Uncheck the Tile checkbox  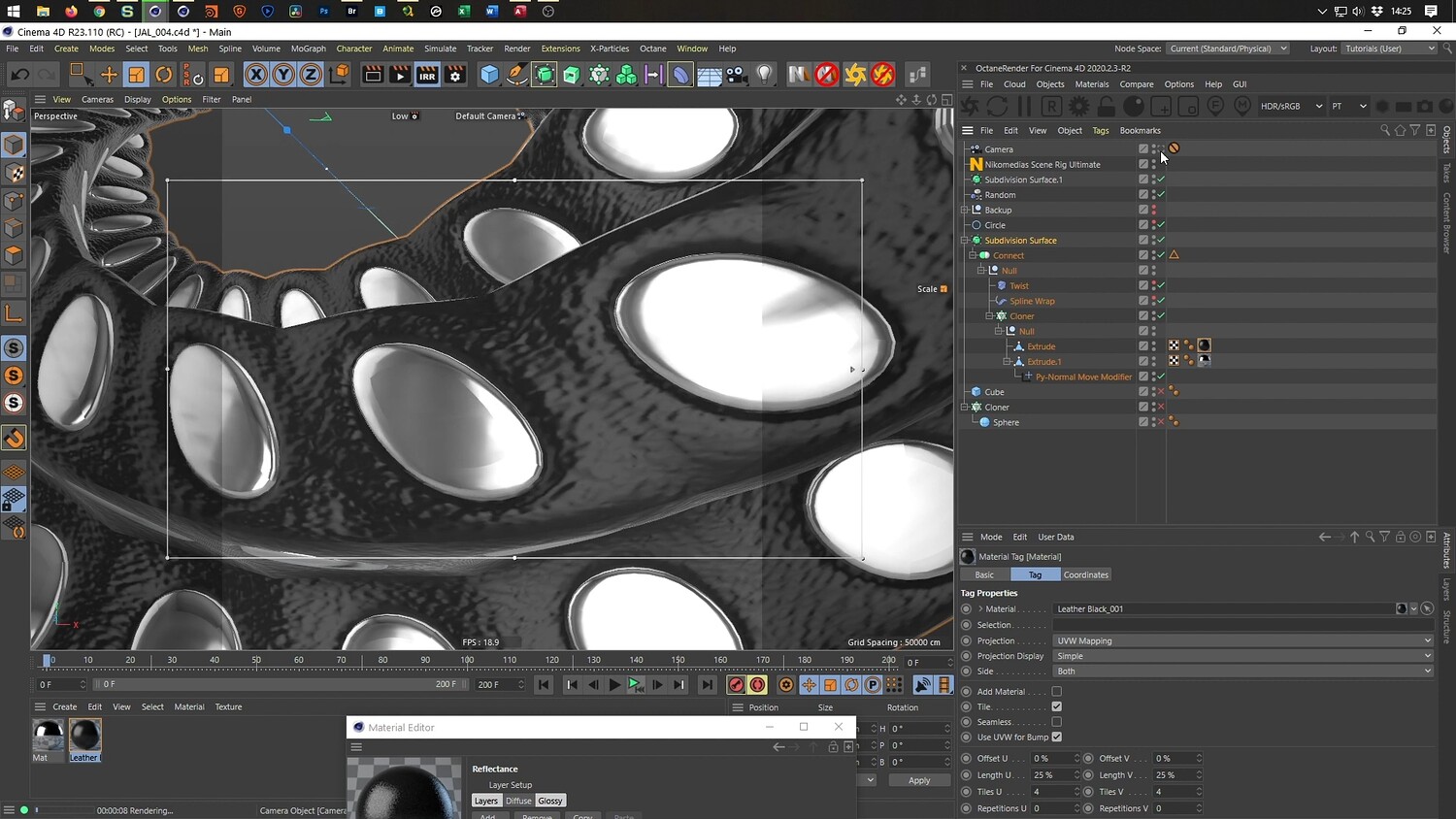1056,706
